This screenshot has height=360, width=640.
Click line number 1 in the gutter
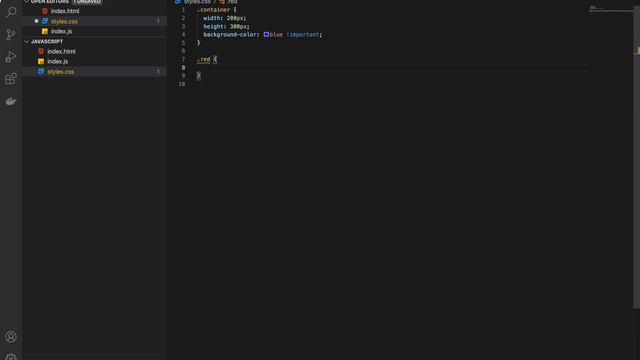click(183, 10)
